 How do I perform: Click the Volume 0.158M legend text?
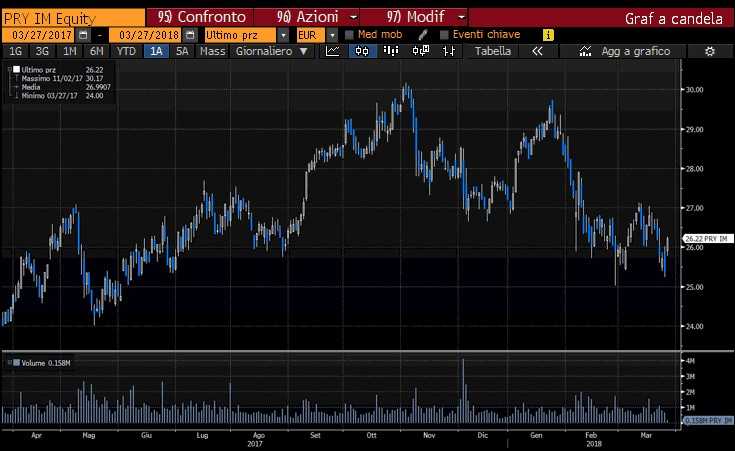(x=46, y=362)
